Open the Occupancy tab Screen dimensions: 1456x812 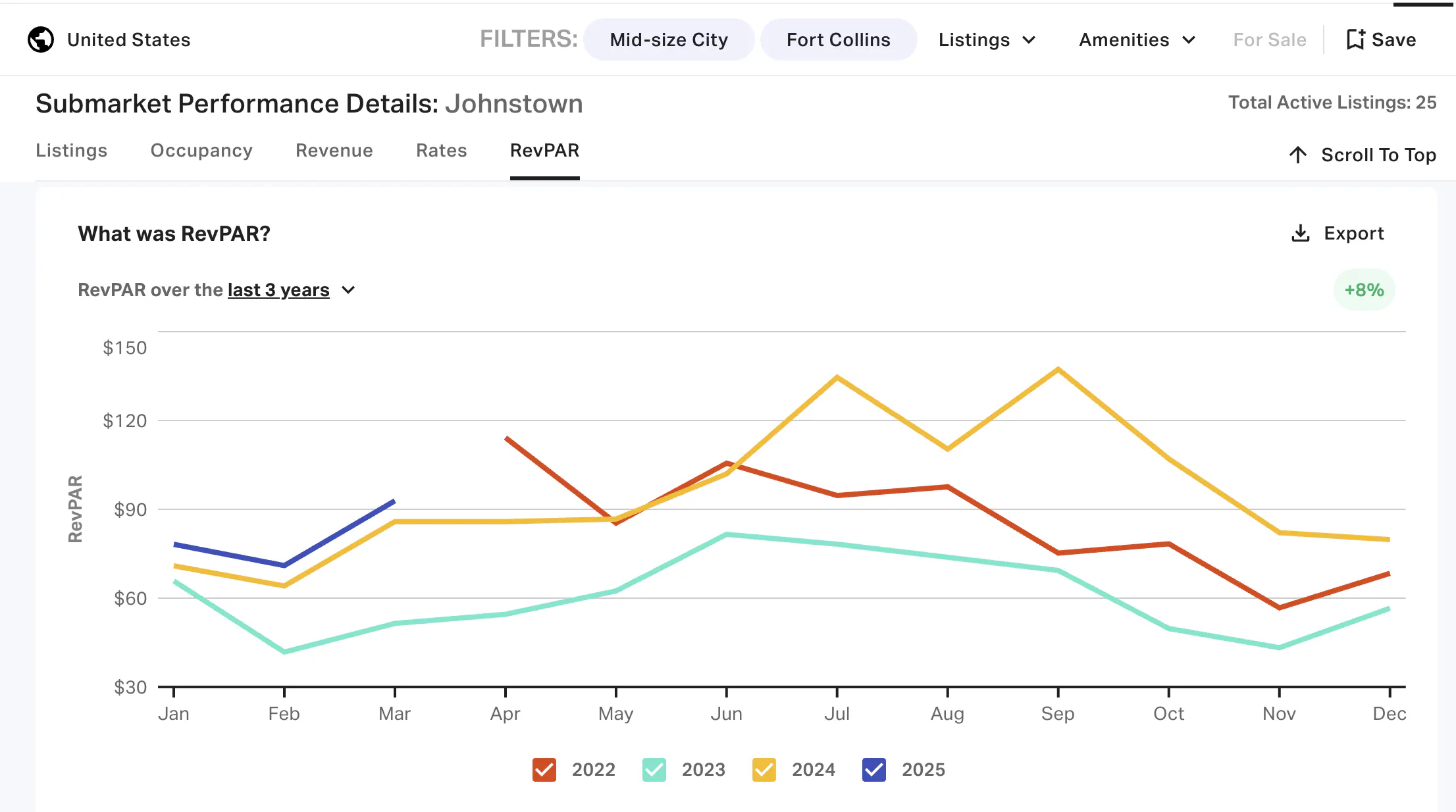[x=201, y=151]
